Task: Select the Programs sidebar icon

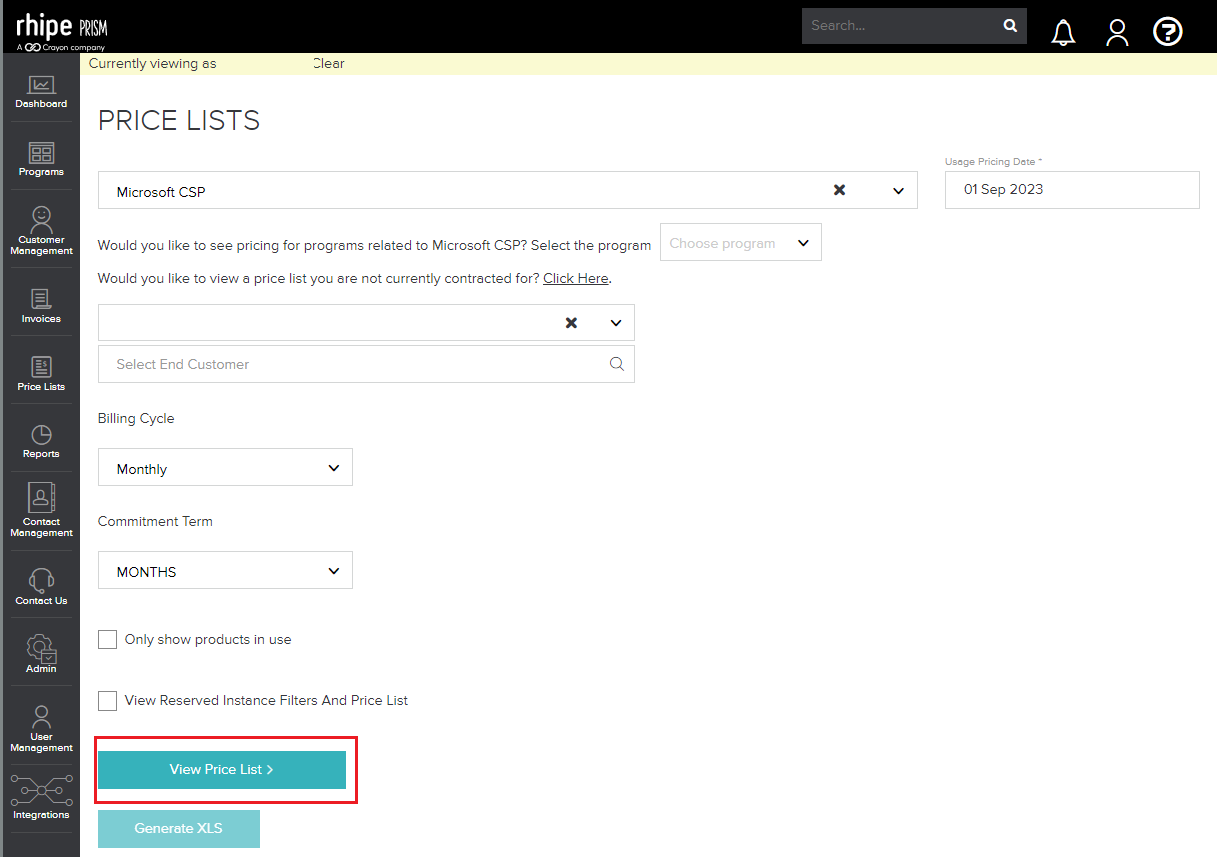Action: [x=41, y=158]
